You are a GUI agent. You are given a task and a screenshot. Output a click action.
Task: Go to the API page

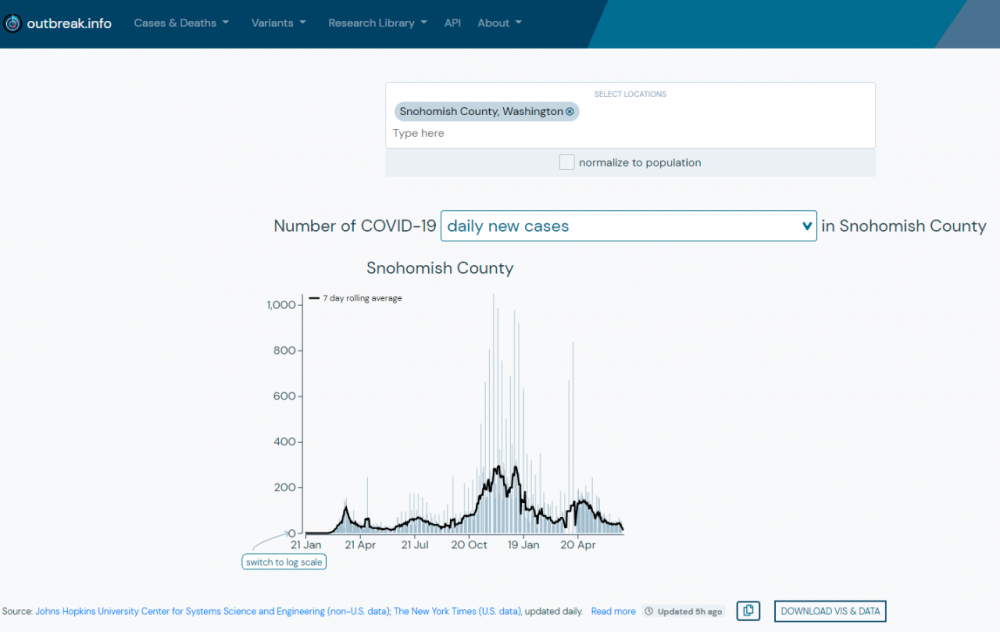point(453,23)
